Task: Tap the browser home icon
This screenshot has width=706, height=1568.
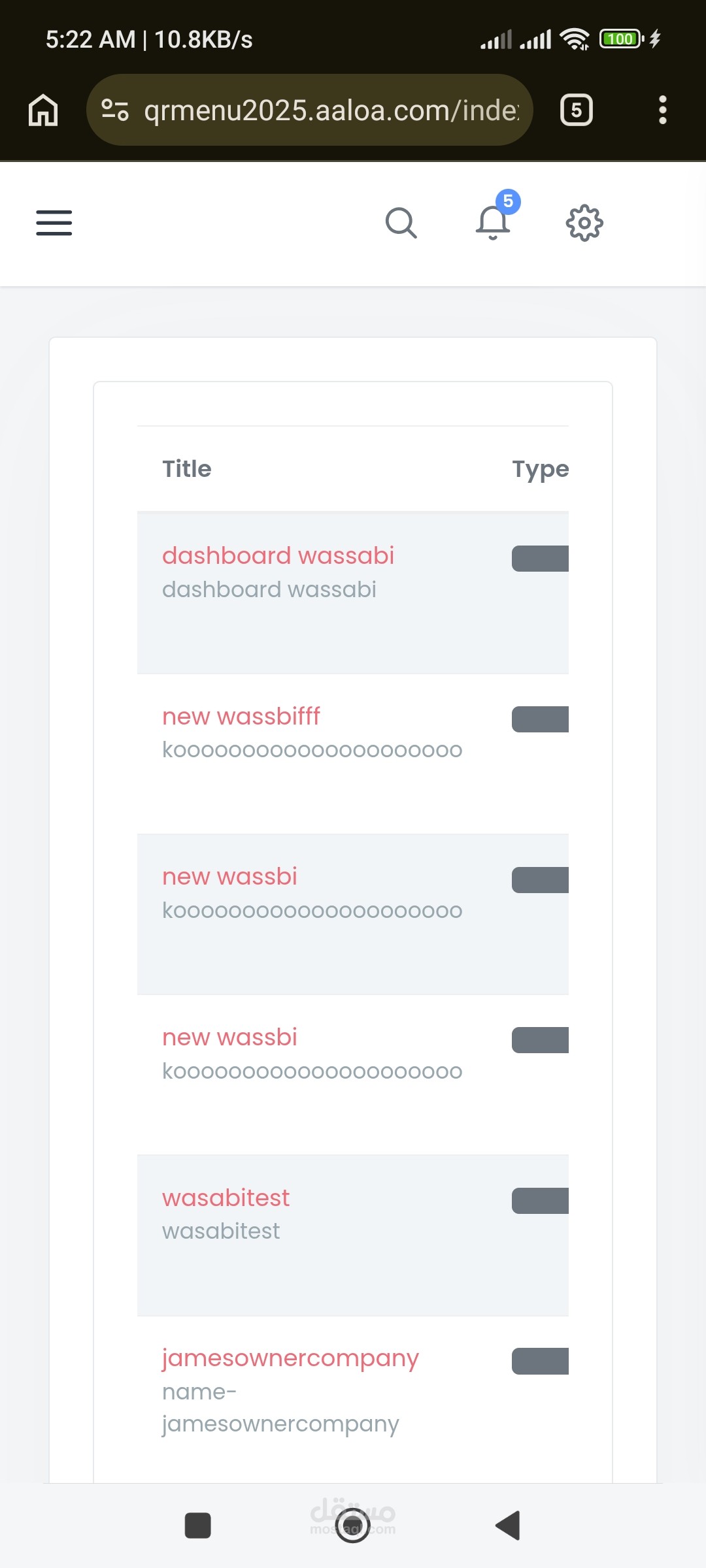Action: tap(43, 110)
